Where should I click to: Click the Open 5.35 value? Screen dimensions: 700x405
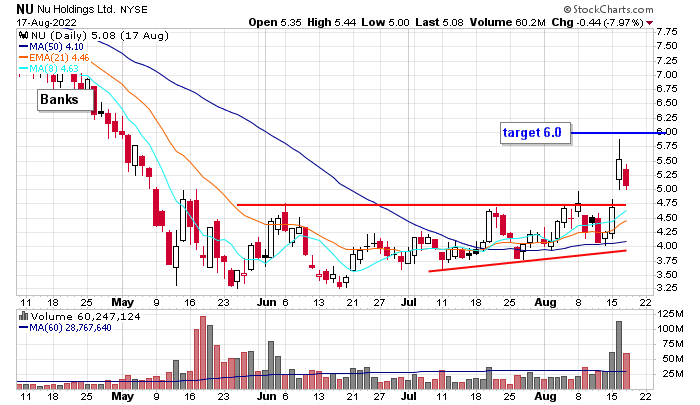coord(275,22)
